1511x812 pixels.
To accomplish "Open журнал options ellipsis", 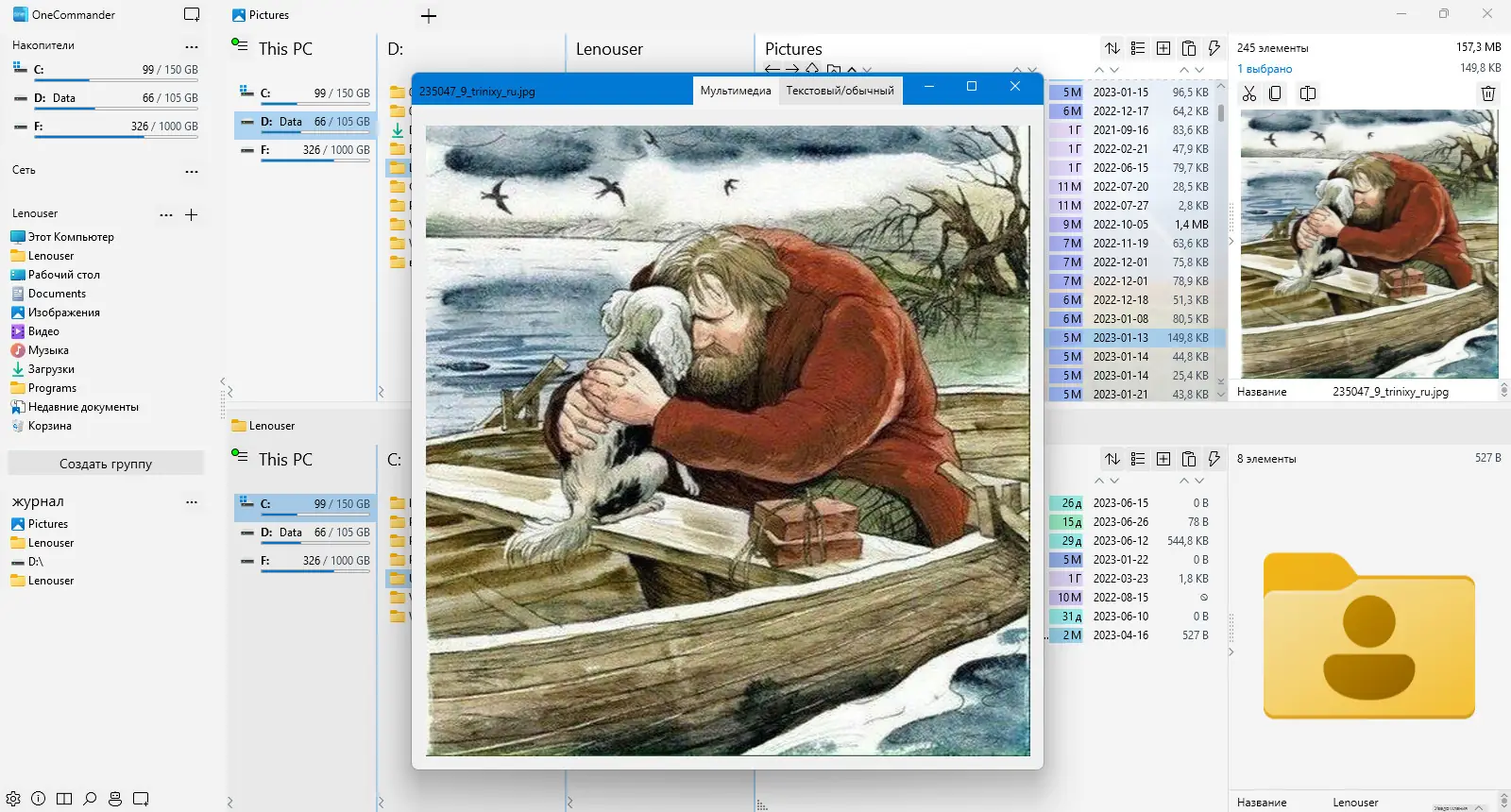I will 192,502.
